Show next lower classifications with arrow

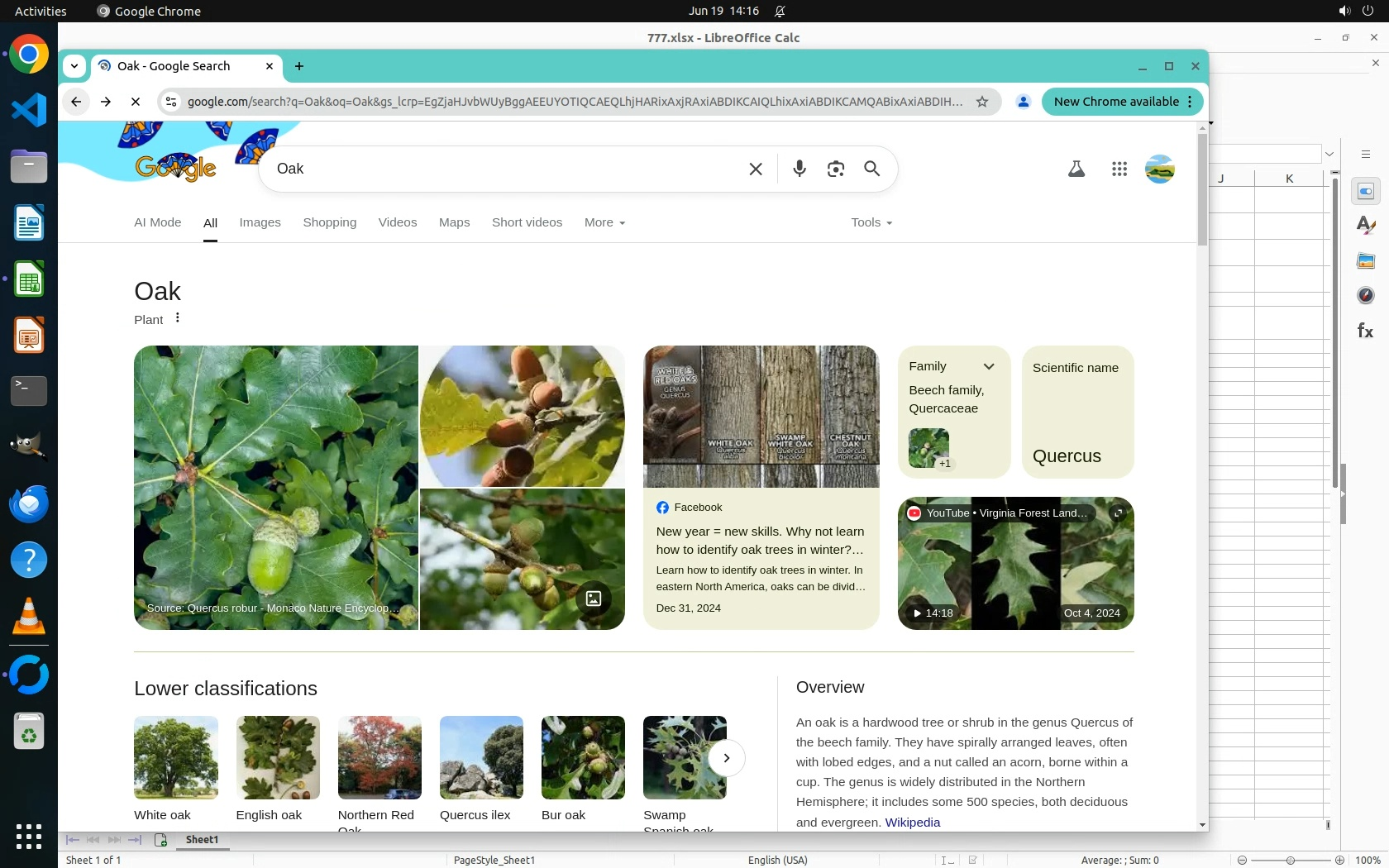click(x=726, y=758)
